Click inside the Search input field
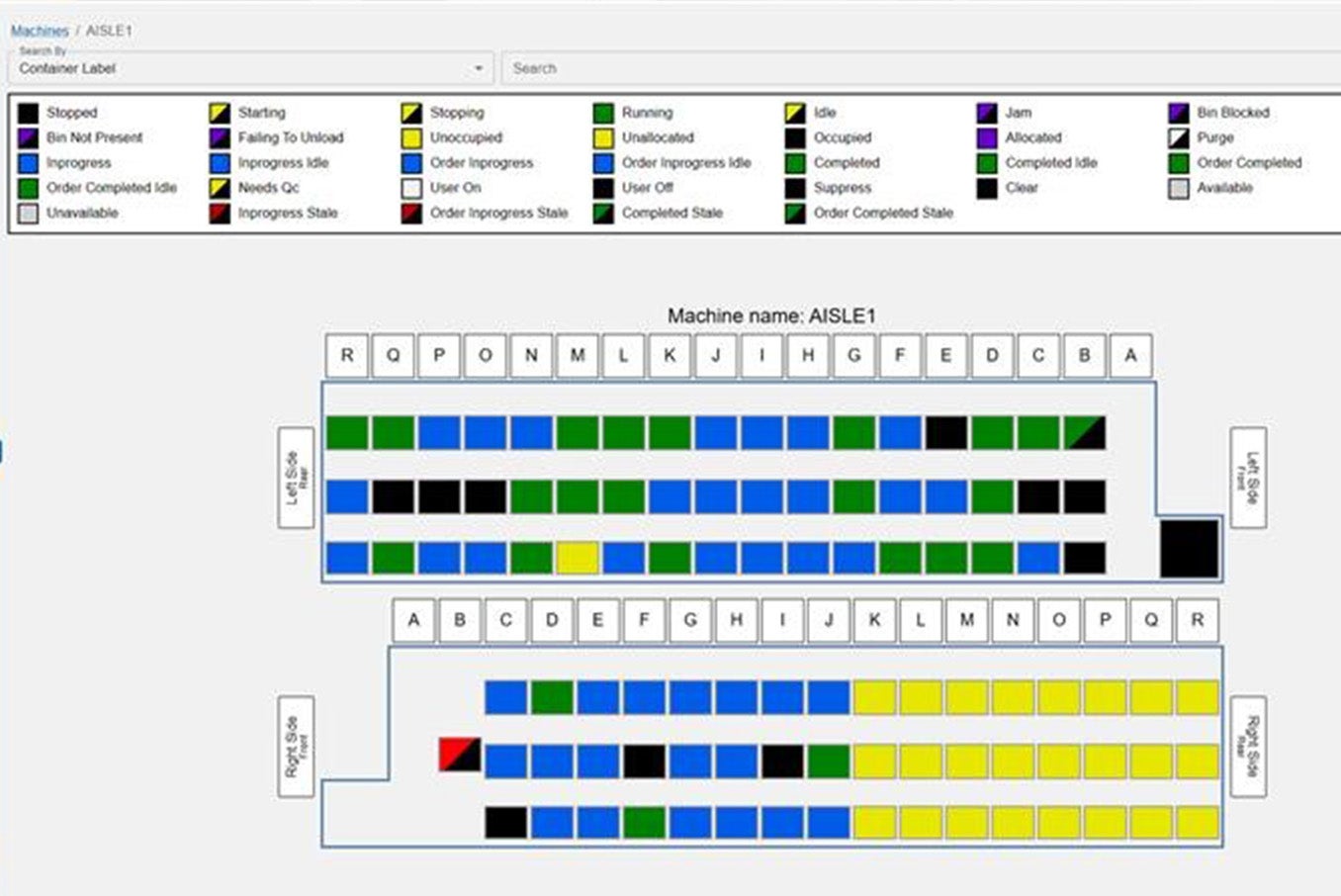This screenshot has width=1341, height=896. (x=692, y=68)
